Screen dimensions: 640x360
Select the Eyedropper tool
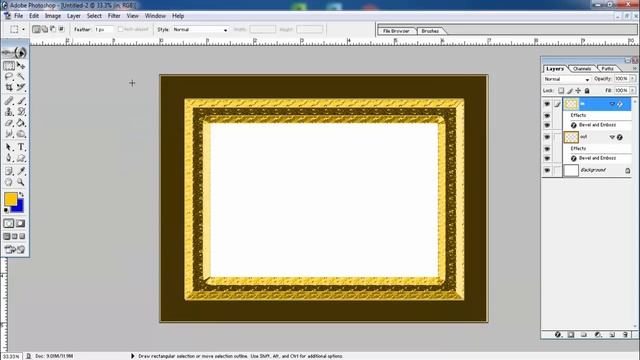[x=21, y=171]
